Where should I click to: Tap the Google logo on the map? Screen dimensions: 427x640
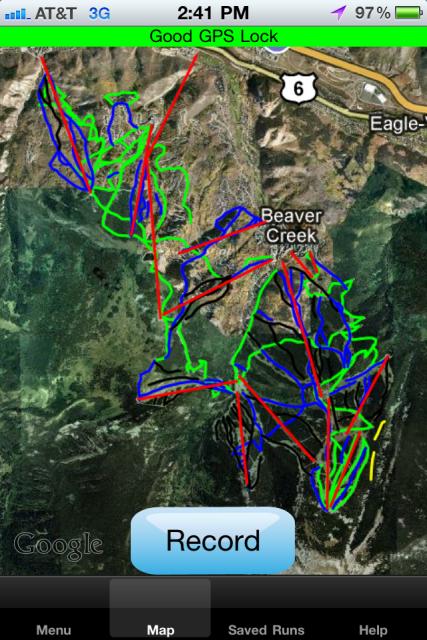point(58,546)
